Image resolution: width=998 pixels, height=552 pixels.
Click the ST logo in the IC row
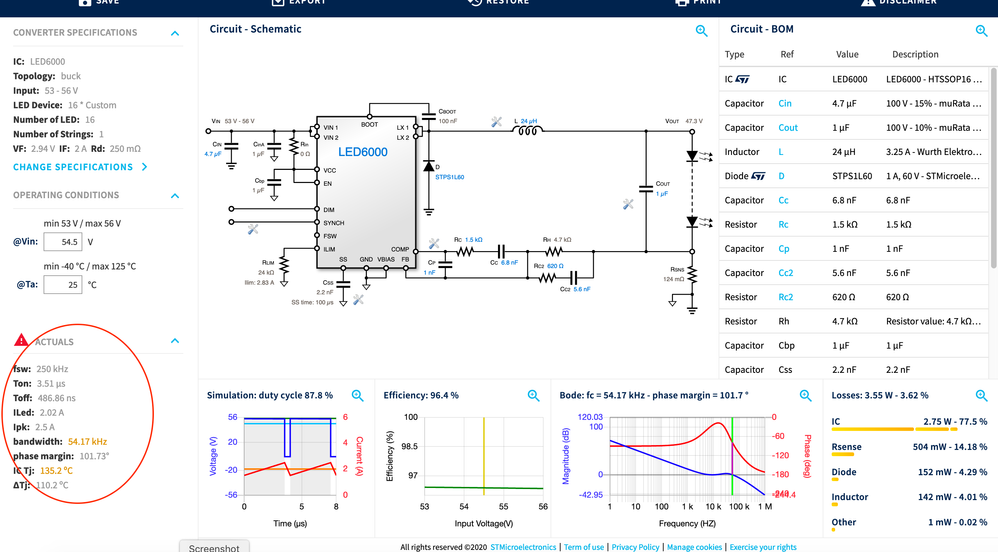(x=743, y=79)
